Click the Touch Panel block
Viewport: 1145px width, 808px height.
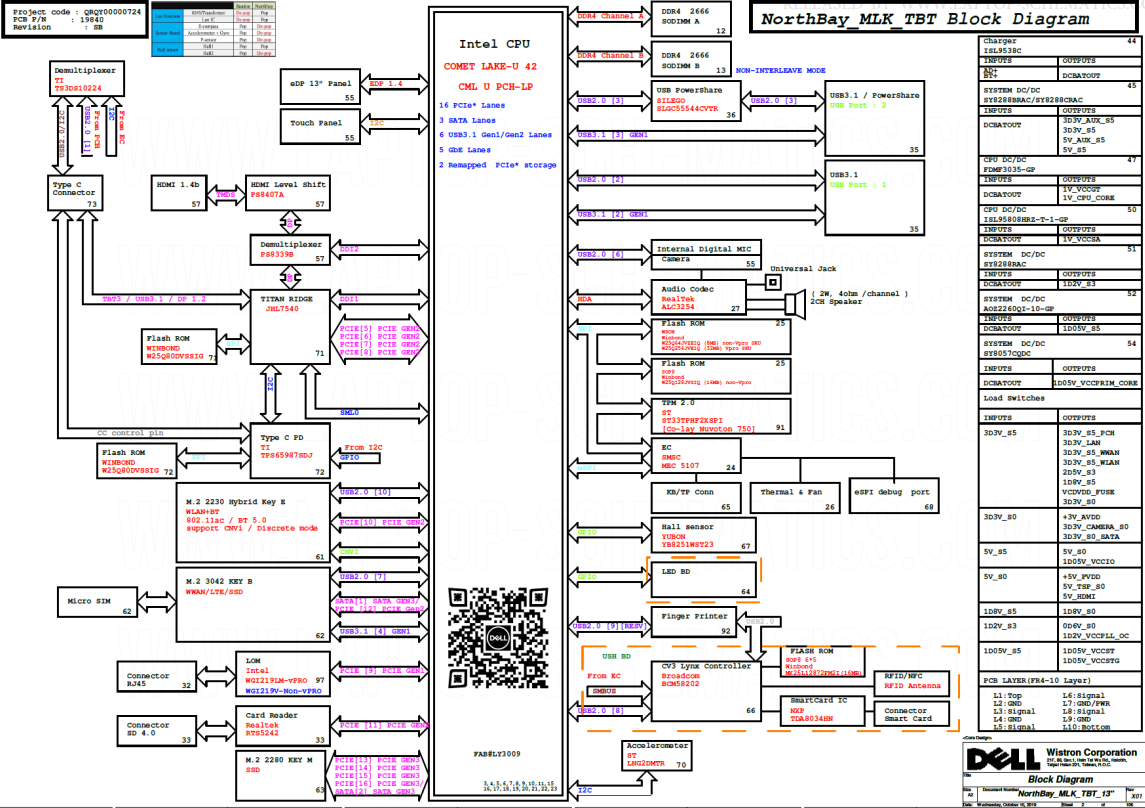tap(320, 126)
